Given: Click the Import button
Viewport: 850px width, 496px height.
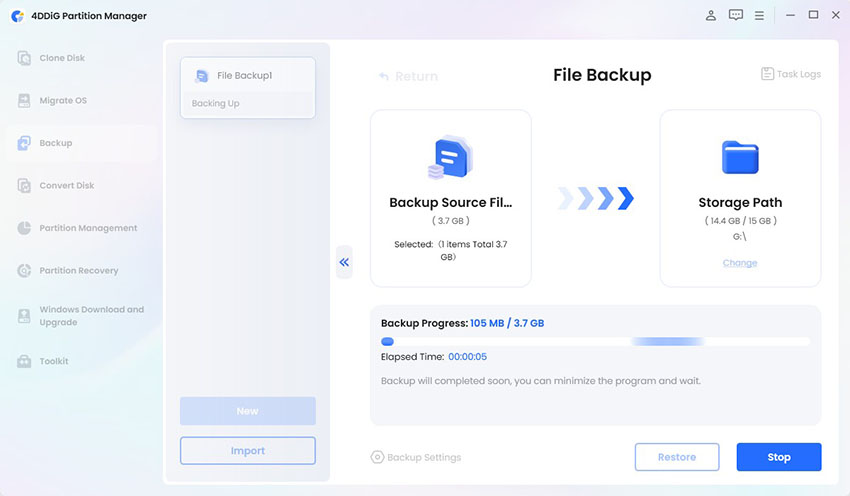Looking at the screenshot, I should point(248,450).
